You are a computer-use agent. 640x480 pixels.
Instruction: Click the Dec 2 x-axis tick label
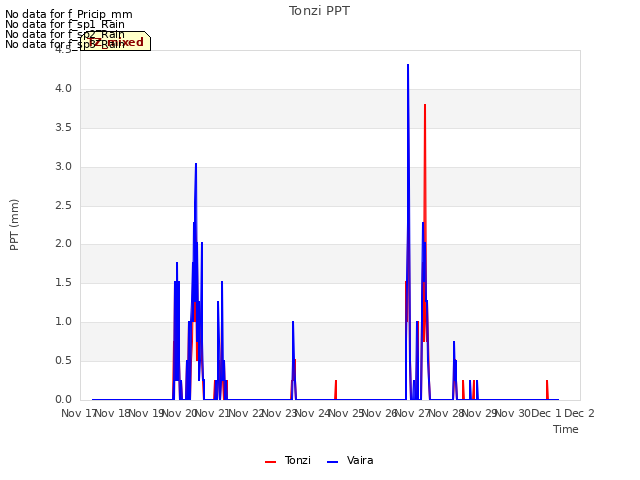pyautogui.click(x=579, y=413)
